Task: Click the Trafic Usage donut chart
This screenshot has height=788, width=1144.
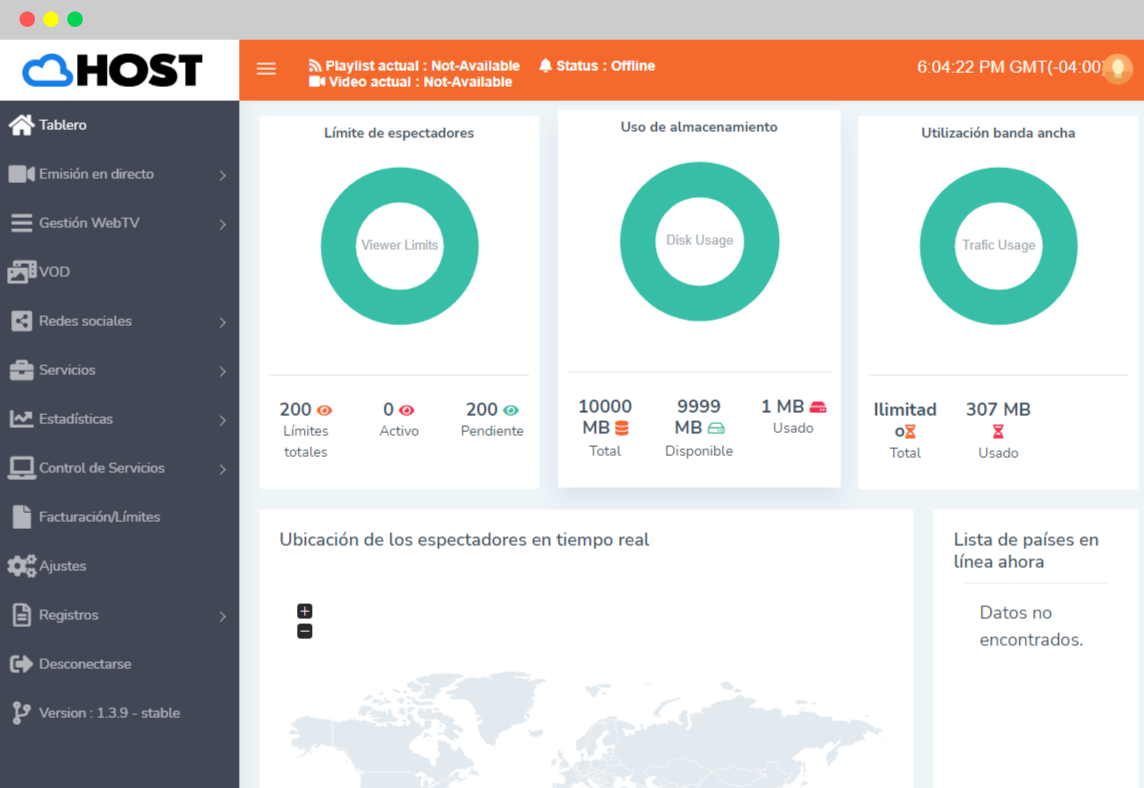Action: point(998,246)
